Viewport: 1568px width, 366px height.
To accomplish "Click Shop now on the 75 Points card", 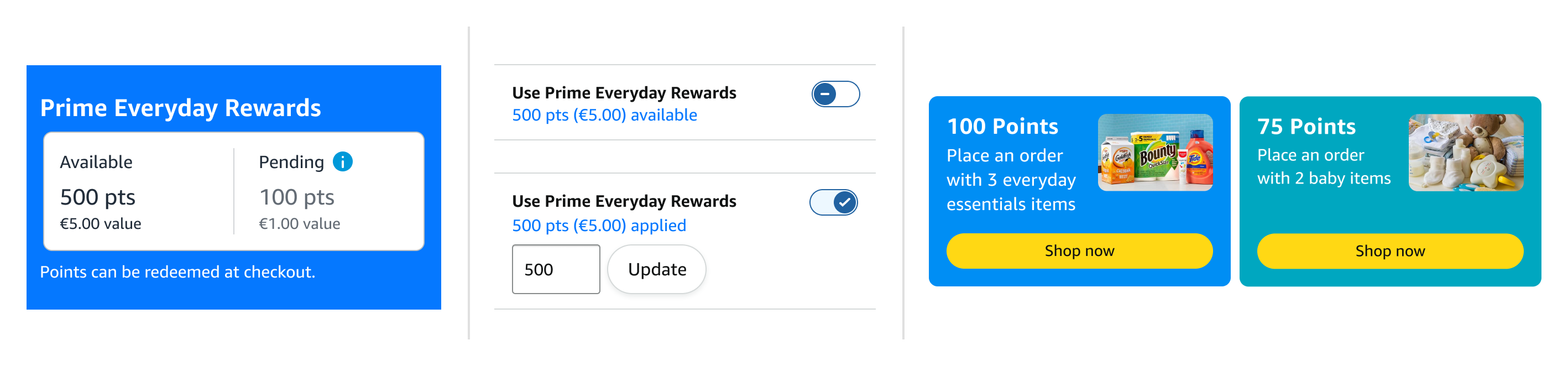I will [x=1389, y=251].
